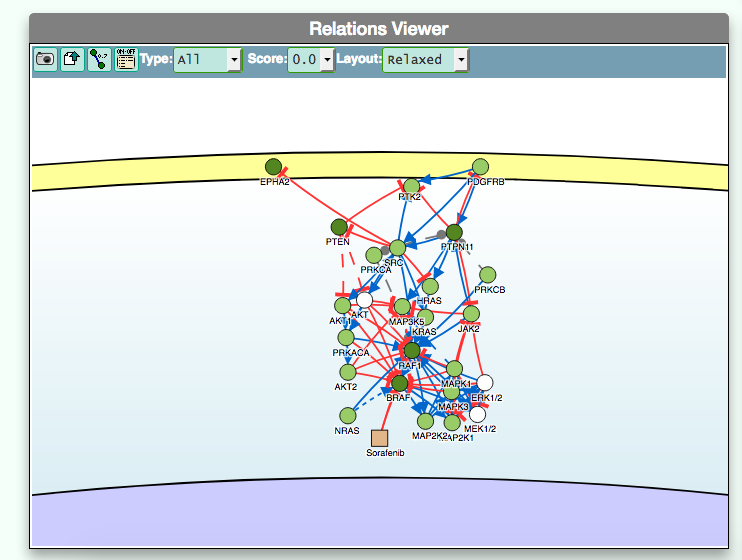Click the PDGFRB receptor node
The image size is (742, 560).
480,167
